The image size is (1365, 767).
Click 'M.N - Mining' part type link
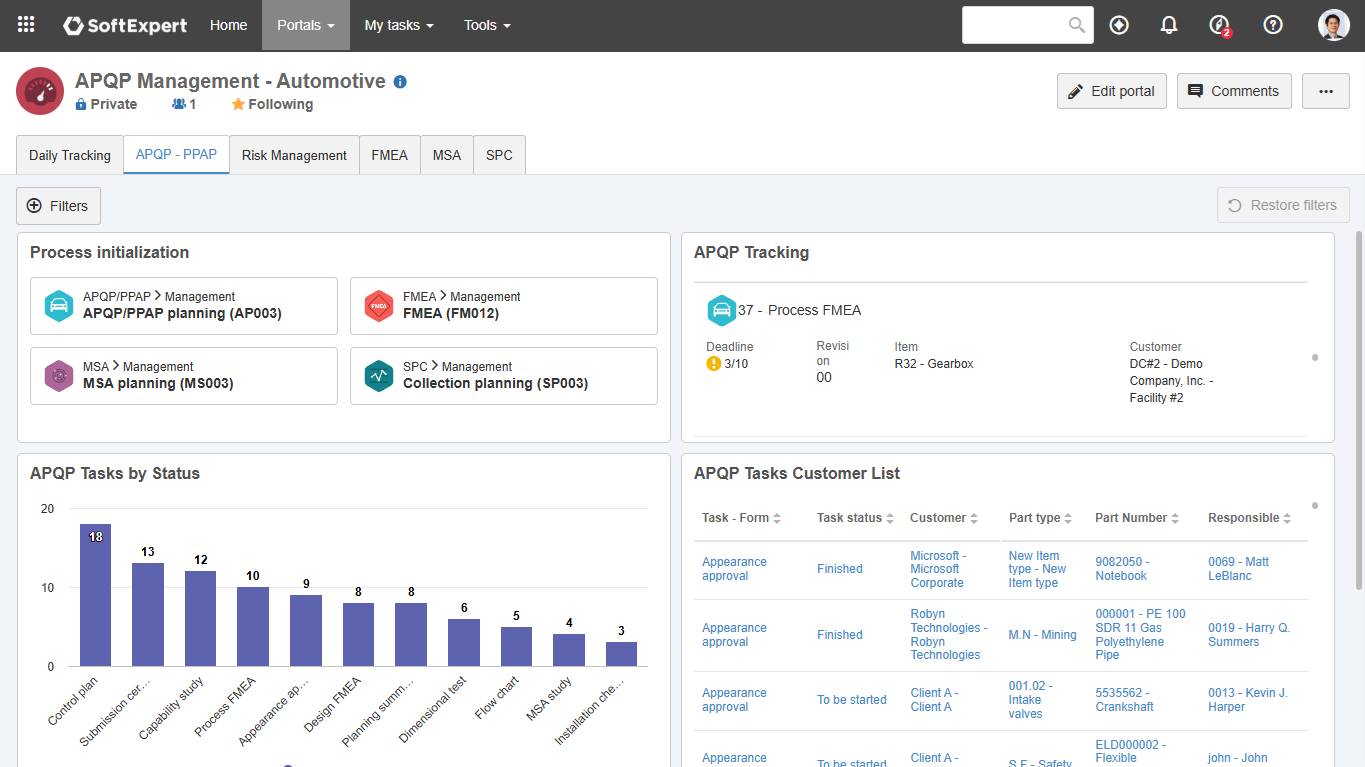(1042, 635)
